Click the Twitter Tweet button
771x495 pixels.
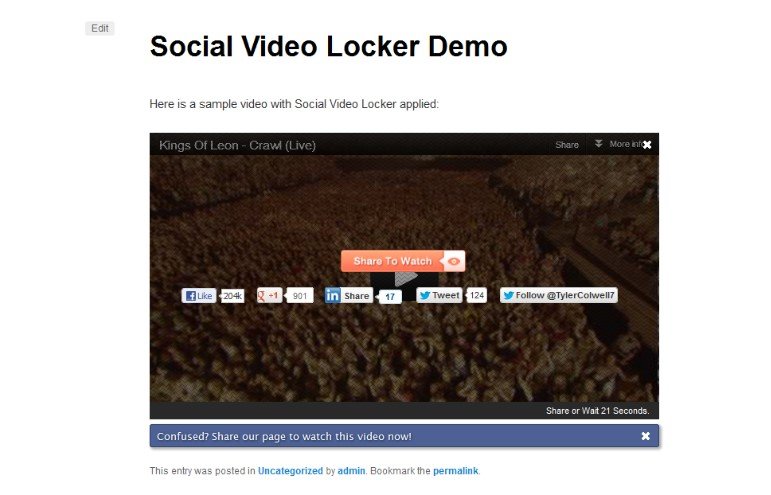(x=439, y=295)
